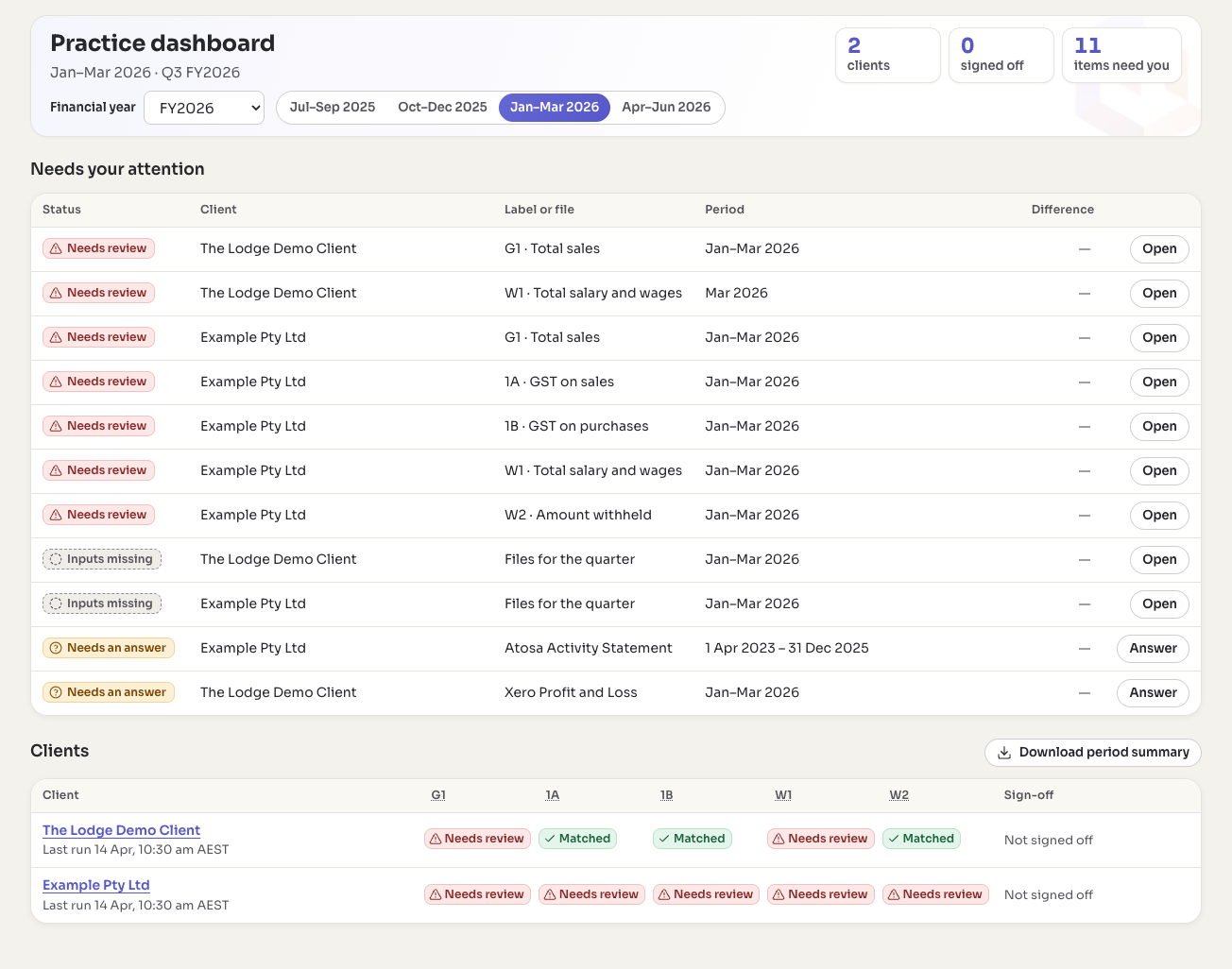Click Needs an answer badge for Xero Profit and Loss
1232x969 pixels.
click(109, 692)
